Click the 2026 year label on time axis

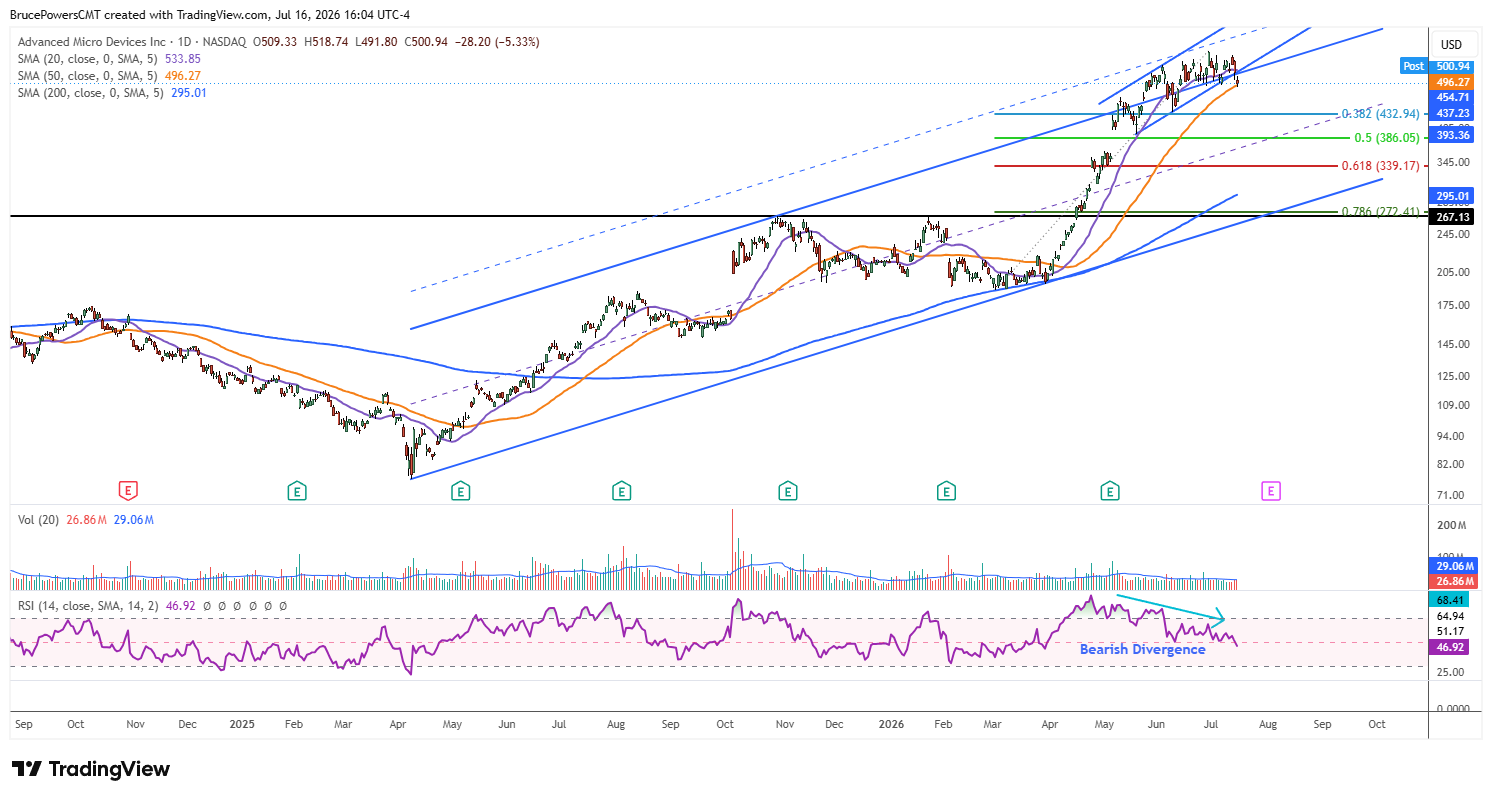click(889, 722)
